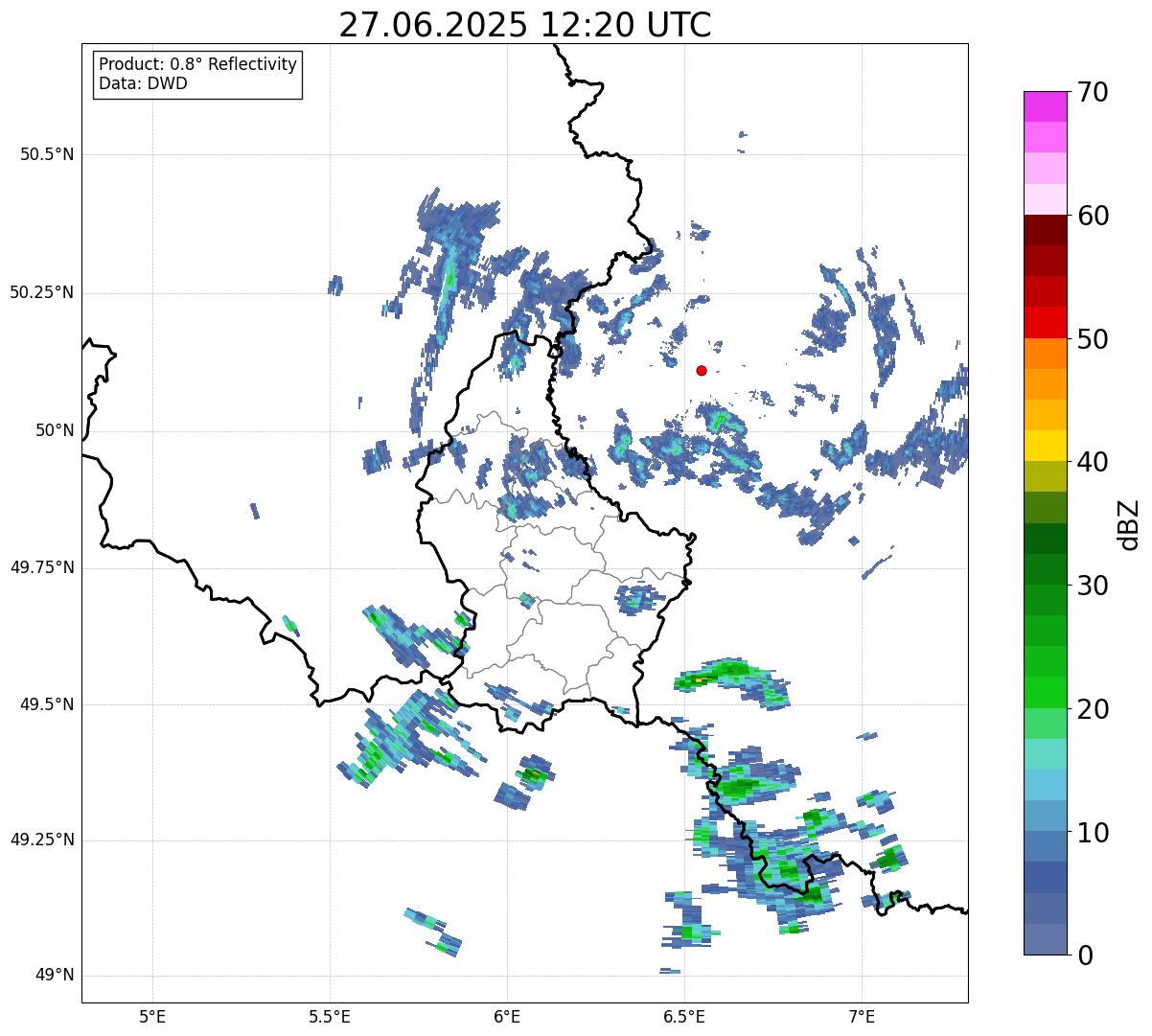Click the dark maroon 60 dBZ colorbar segment
This screenshot has width=1152, height=1036.
click(x=1045, y=230)
